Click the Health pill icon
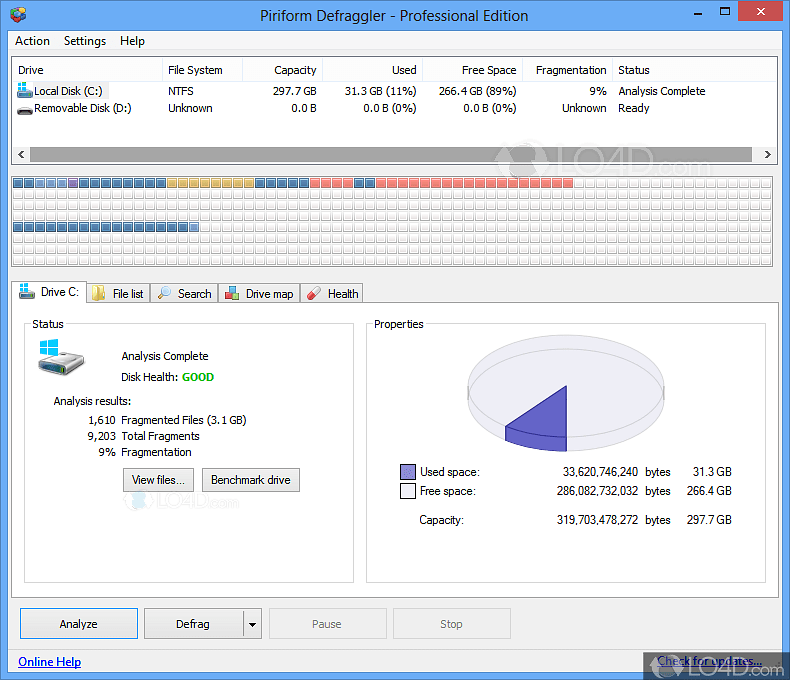The height and width of the screenshot is (680, 790). coord(314,293)
